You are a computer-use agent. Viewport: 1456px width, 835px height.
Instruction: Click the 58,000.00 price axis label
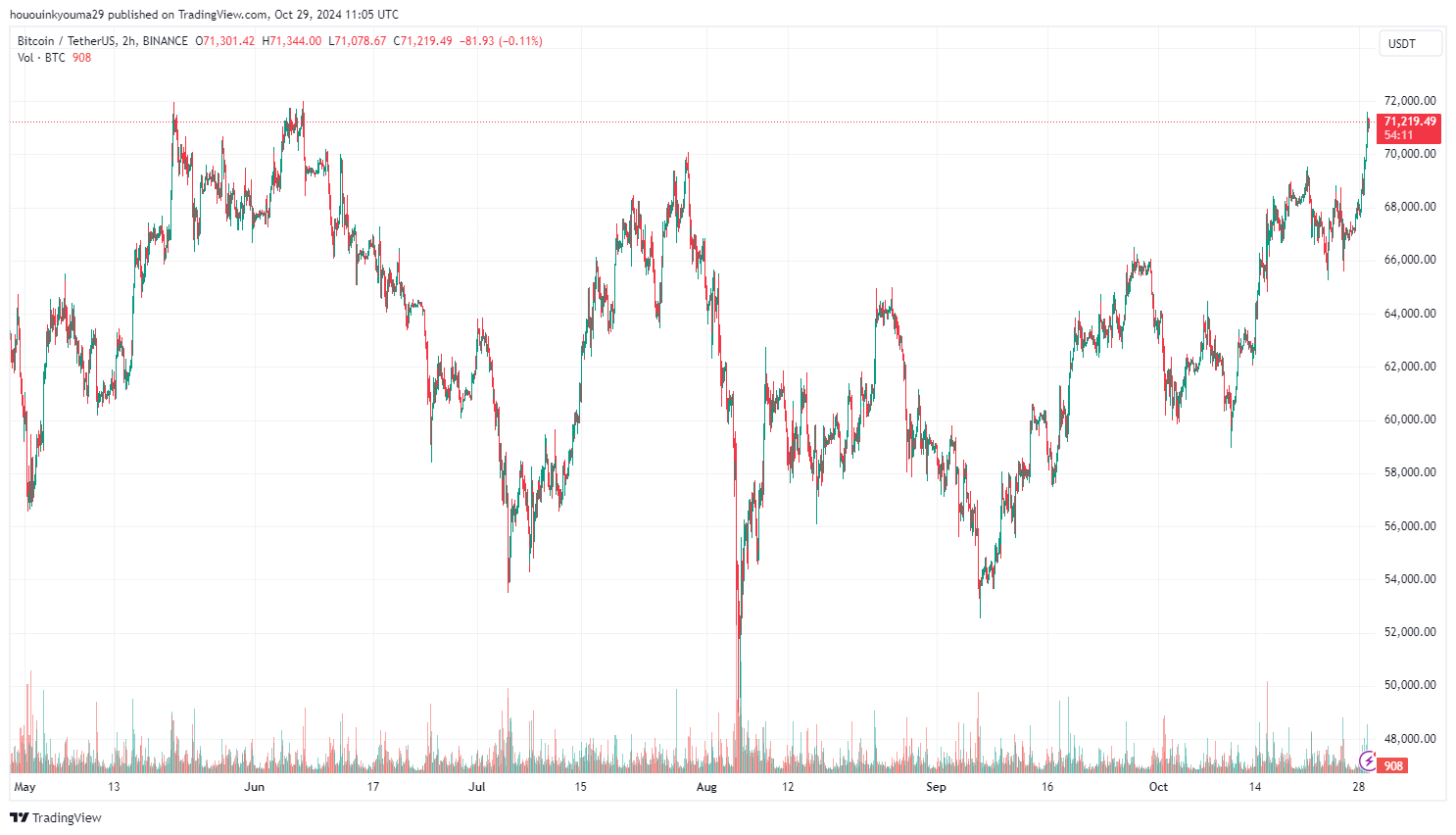pos(1410,472)
